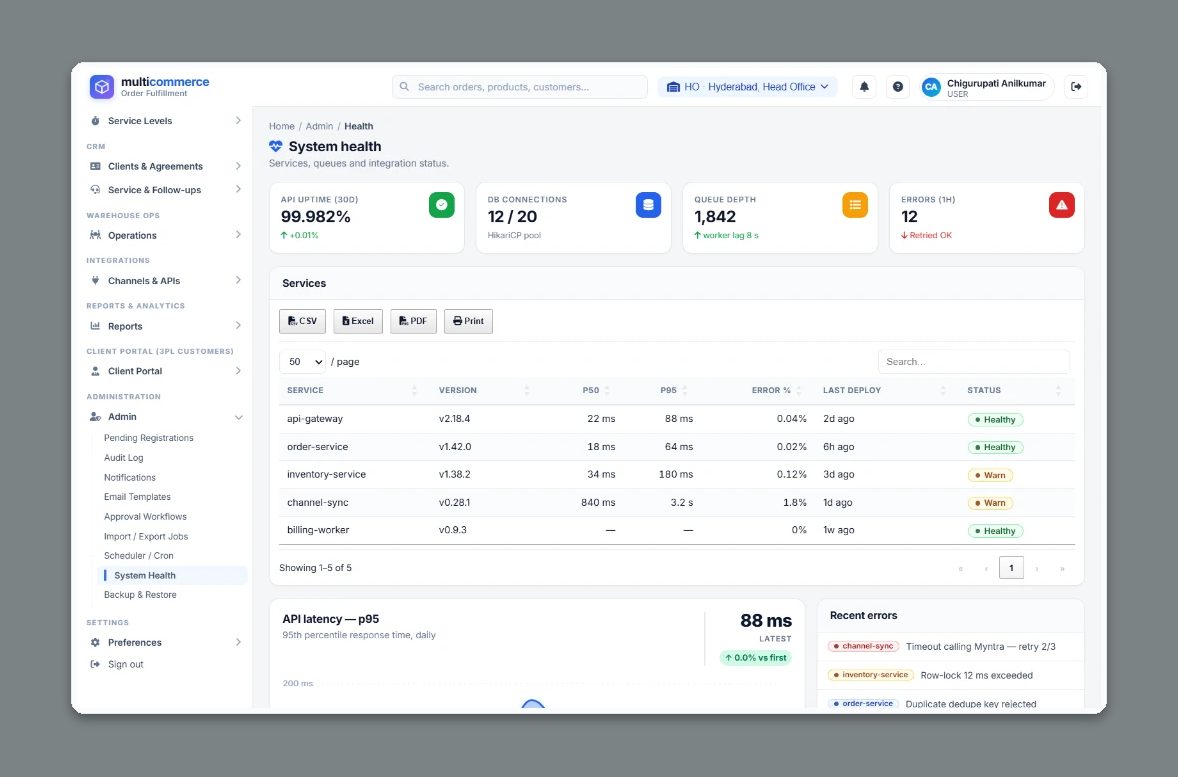Open the 50 per page dropdown
The height and width of the screenshot is (777, 1178).
pyautogui.click(x=303, y=362)
